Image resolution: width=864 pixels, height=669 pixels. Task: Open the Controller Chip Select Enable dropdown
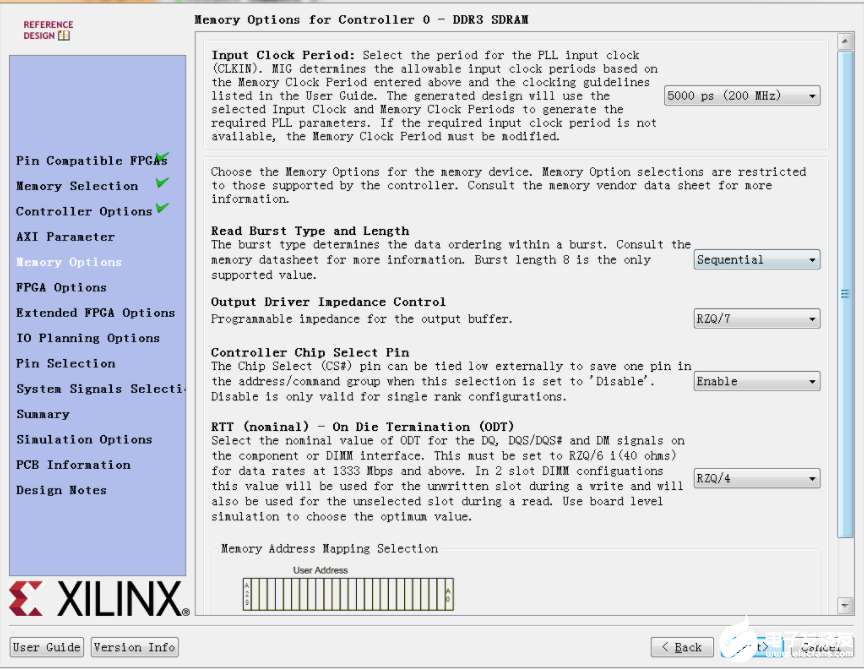(x=757, y=381)
